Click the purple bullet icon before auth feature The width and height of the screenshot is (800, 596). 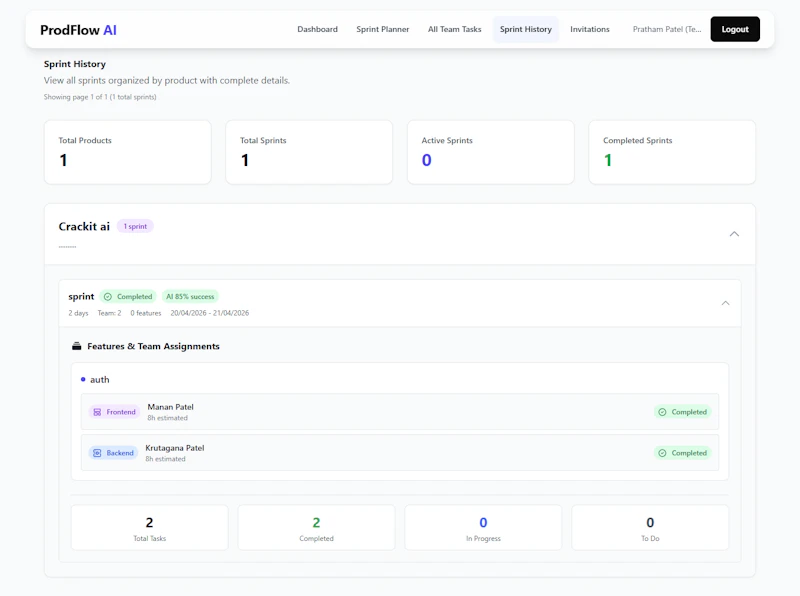coord(84,379)
